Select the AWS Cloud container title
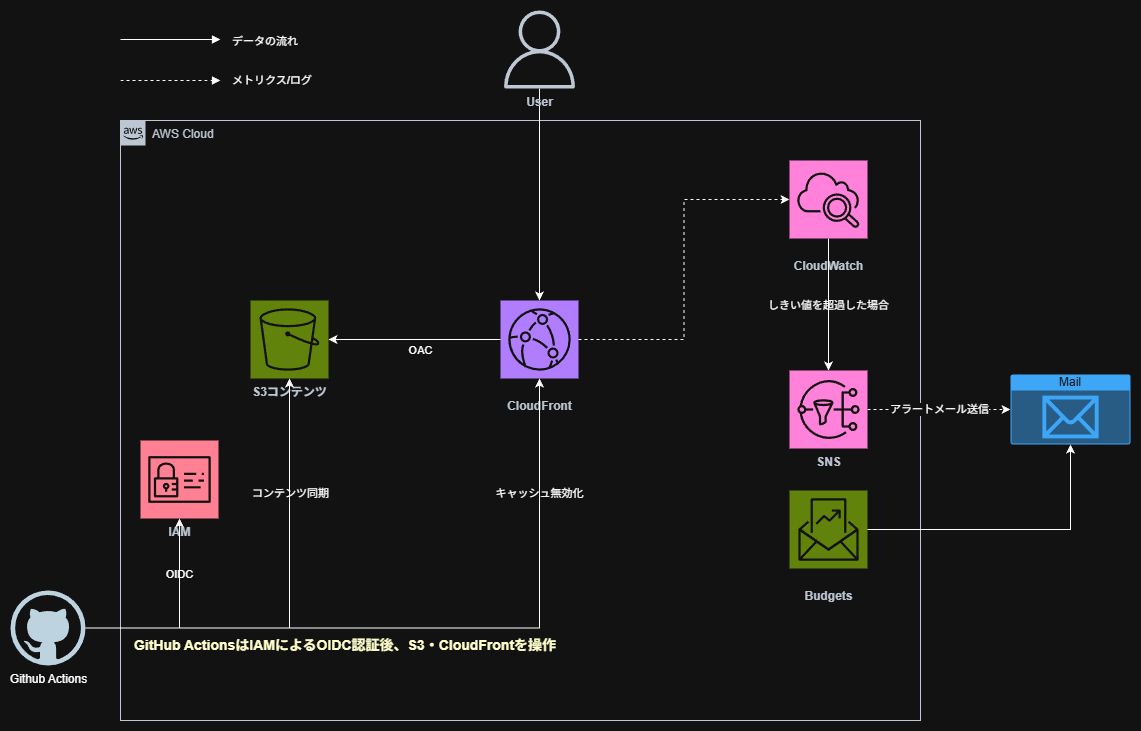The width and height of the screenshot is (1141, 731). pos(182,133)
